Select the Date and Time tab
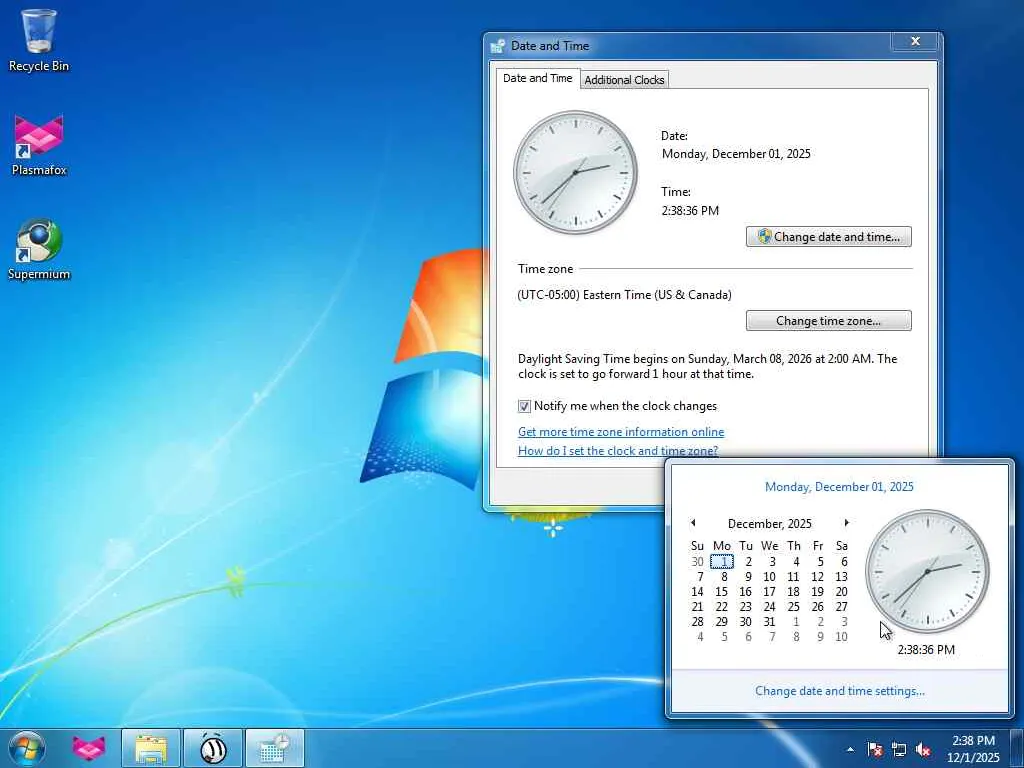This screenshot has height=768, width=1024. [537, 78]
